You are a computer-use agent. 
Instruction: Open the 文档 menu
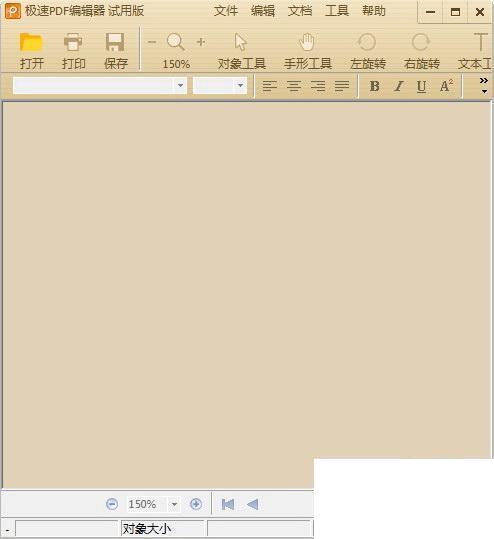click(300, 11)
